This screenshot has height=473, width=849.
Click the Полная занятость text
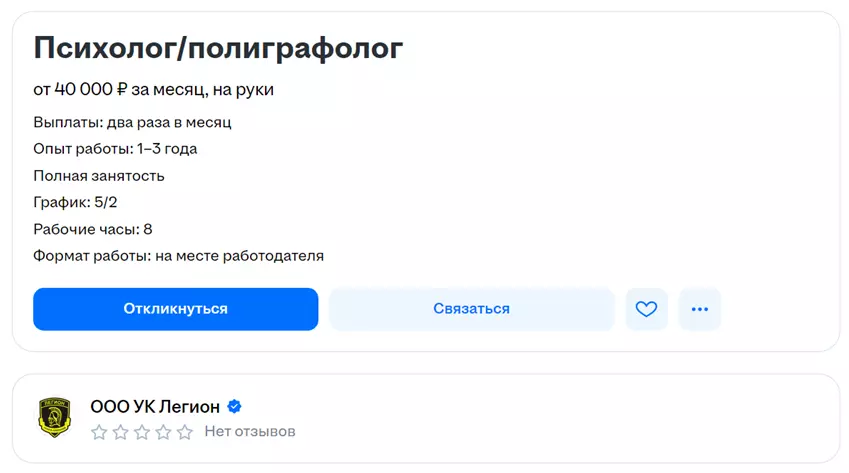click(x=98, y=176)
